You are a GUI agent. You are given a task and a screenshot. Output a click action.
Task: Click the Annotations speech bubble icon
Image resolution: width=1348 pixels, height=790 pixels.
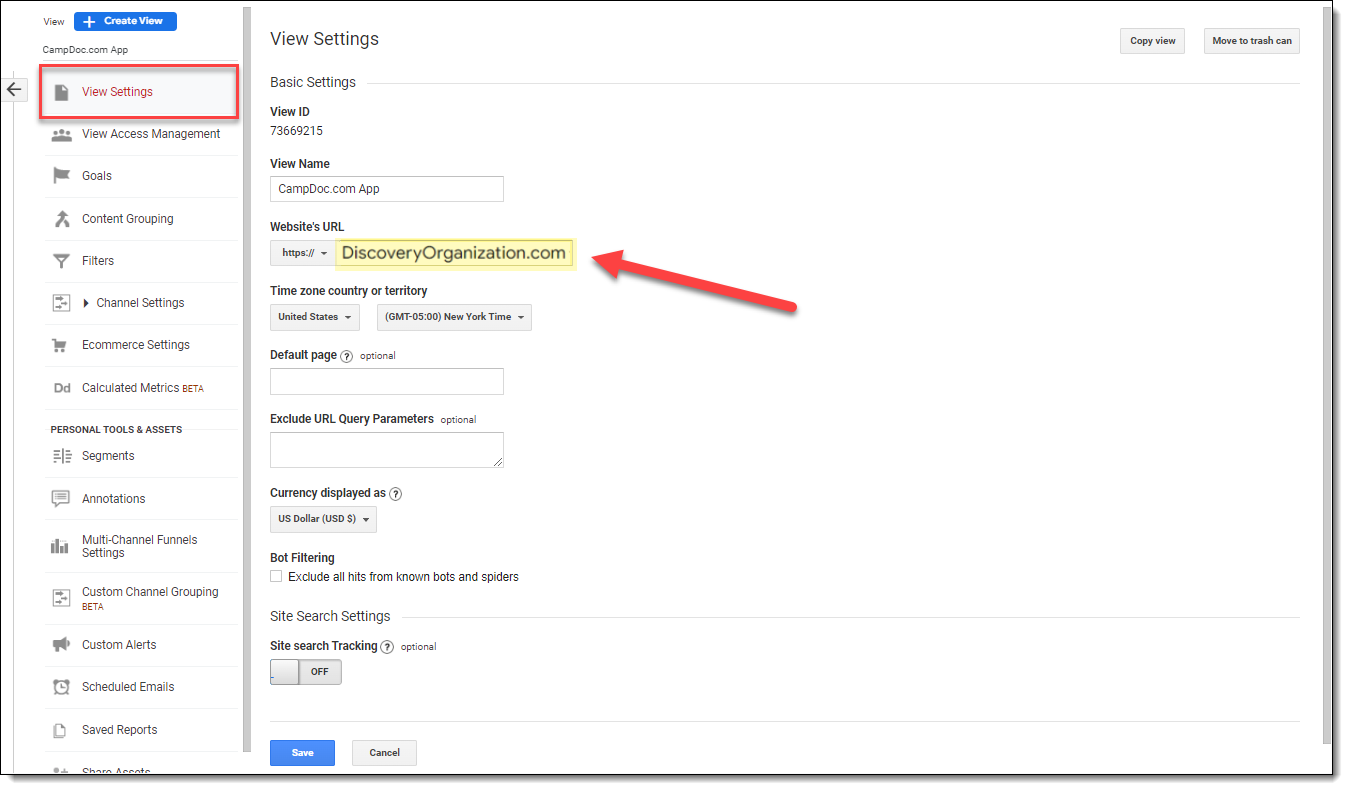(x=61, y=499)
